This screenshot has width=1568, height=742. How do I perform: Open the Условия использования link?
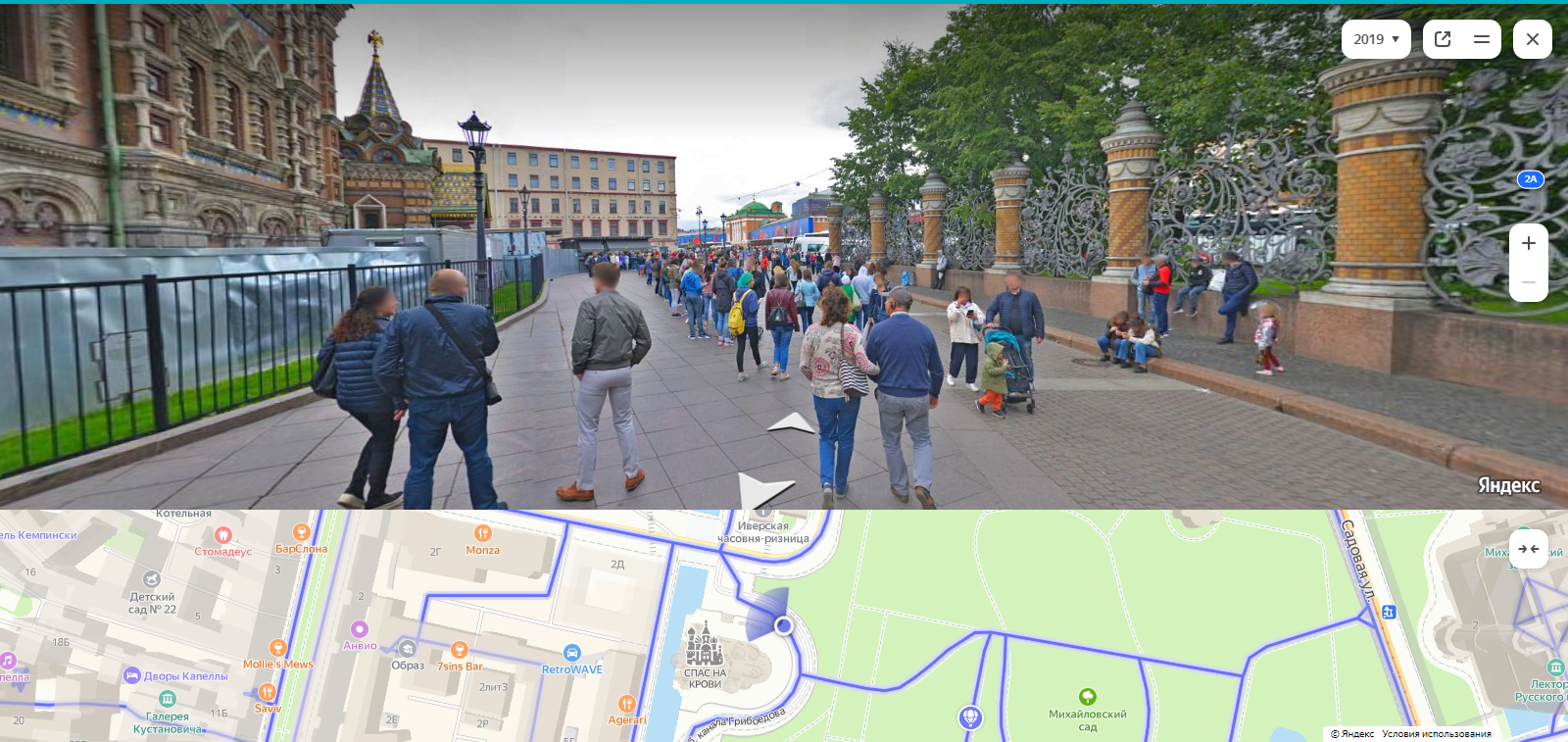(1437, 734)
